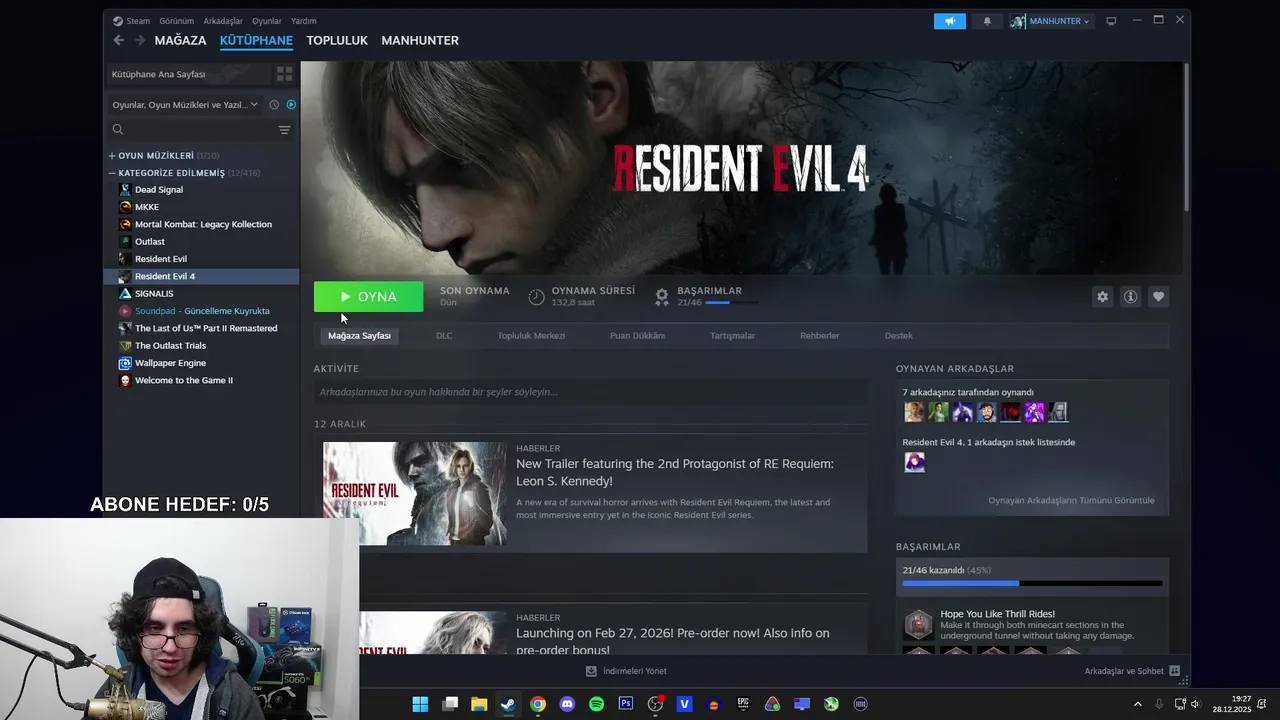Add Resident Evil 4 to favorites heart
The image size is (1280, 720).
click(1158, 297)
